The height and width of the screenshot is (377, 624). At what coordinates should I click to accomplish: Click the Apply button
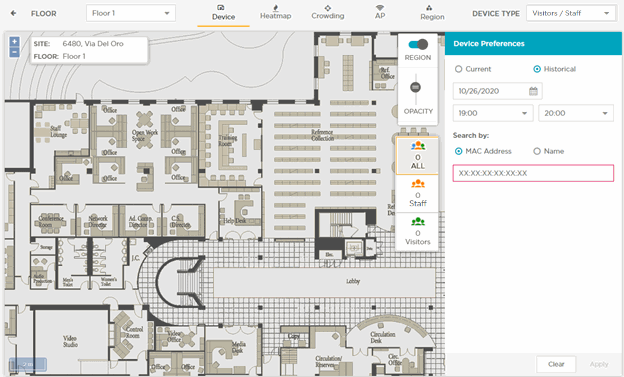pyautogui.click(x=599, y=364)
